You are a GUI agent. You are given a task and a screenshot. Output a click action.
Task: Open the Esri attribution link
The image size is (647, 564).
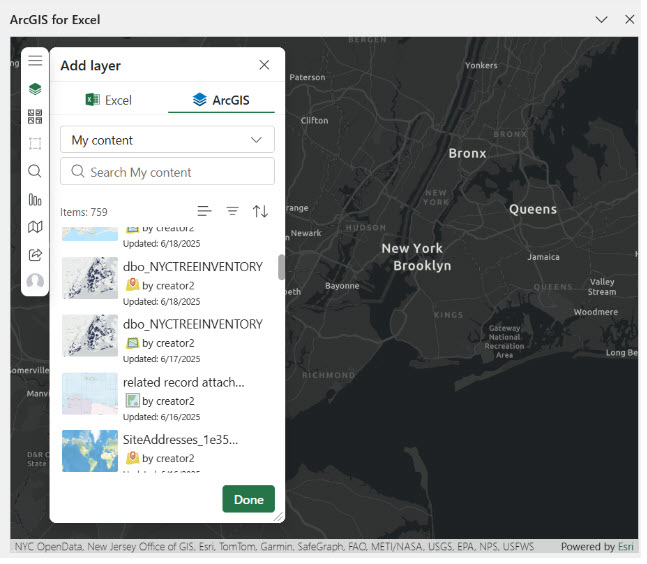coord(626,547)
